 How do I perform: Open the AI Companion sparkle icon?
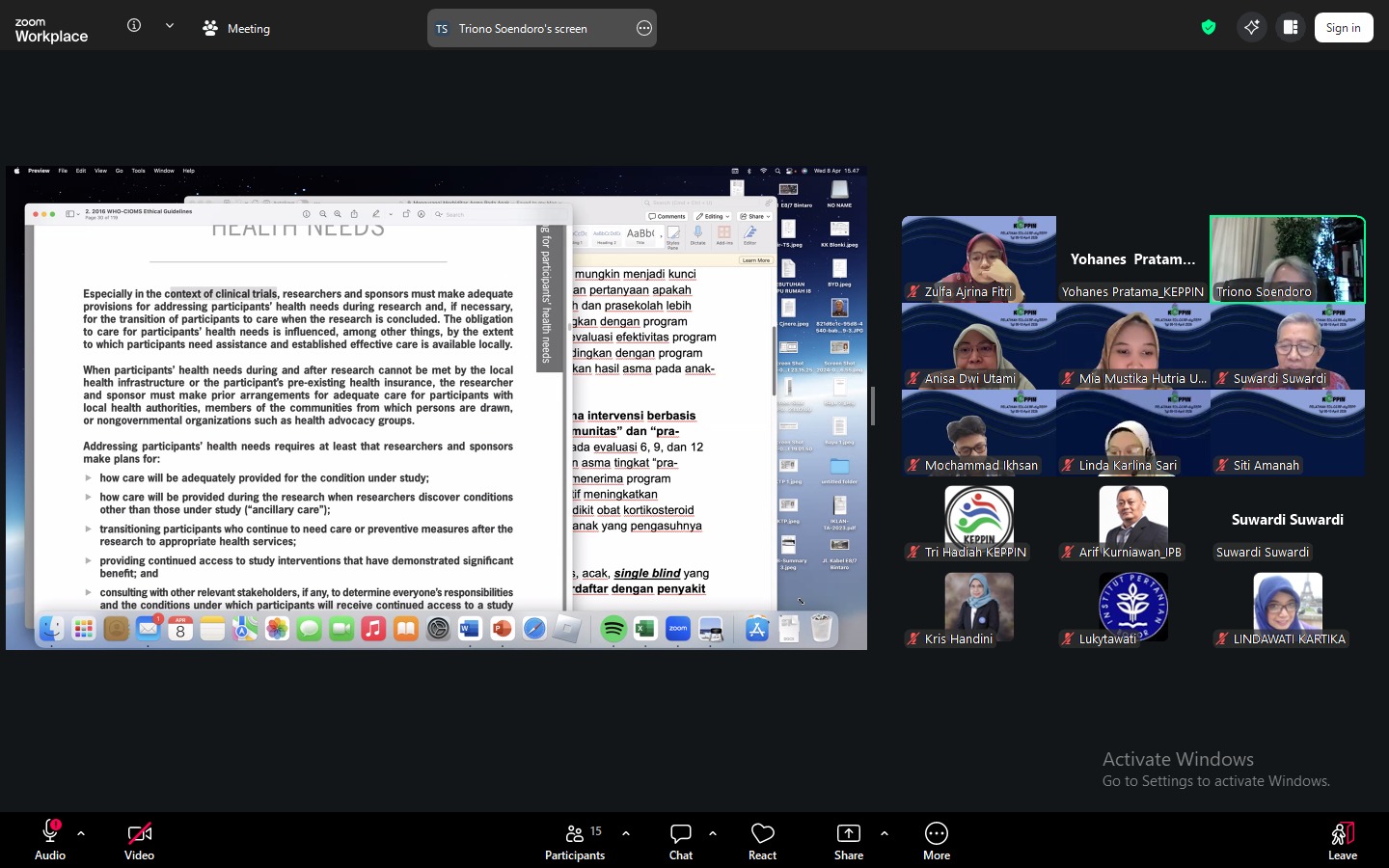coord(1251,27)
